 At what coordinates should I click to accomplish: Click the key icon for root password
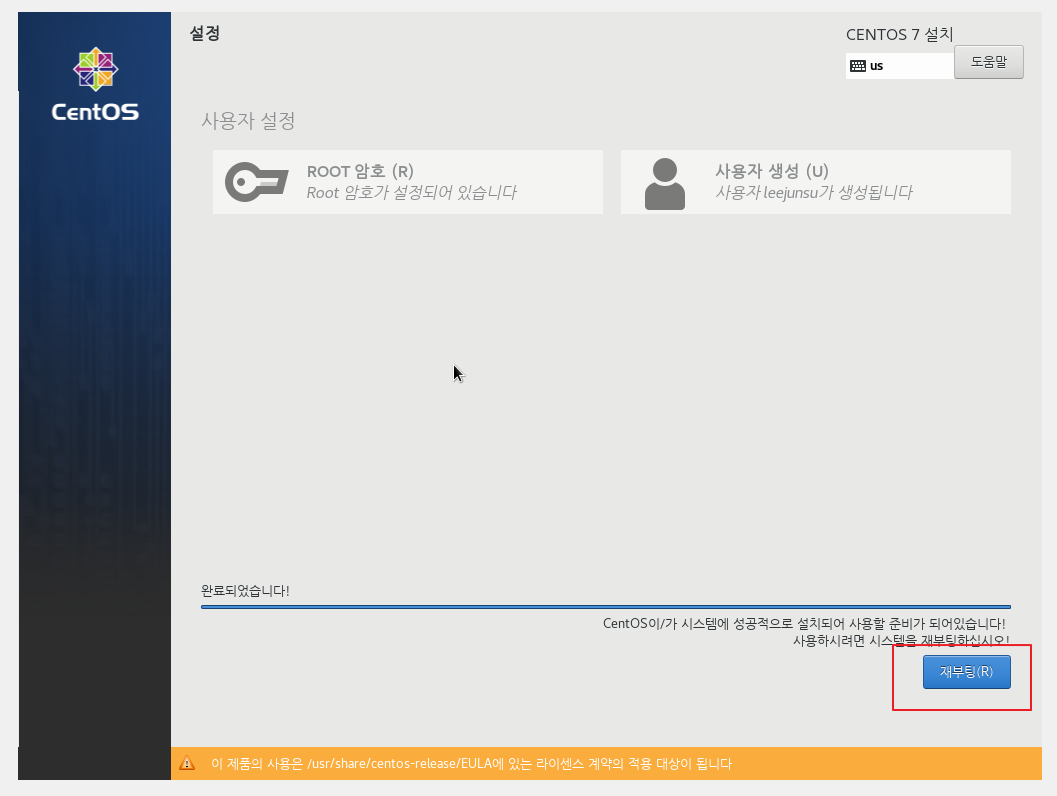[x=257, y=182]
